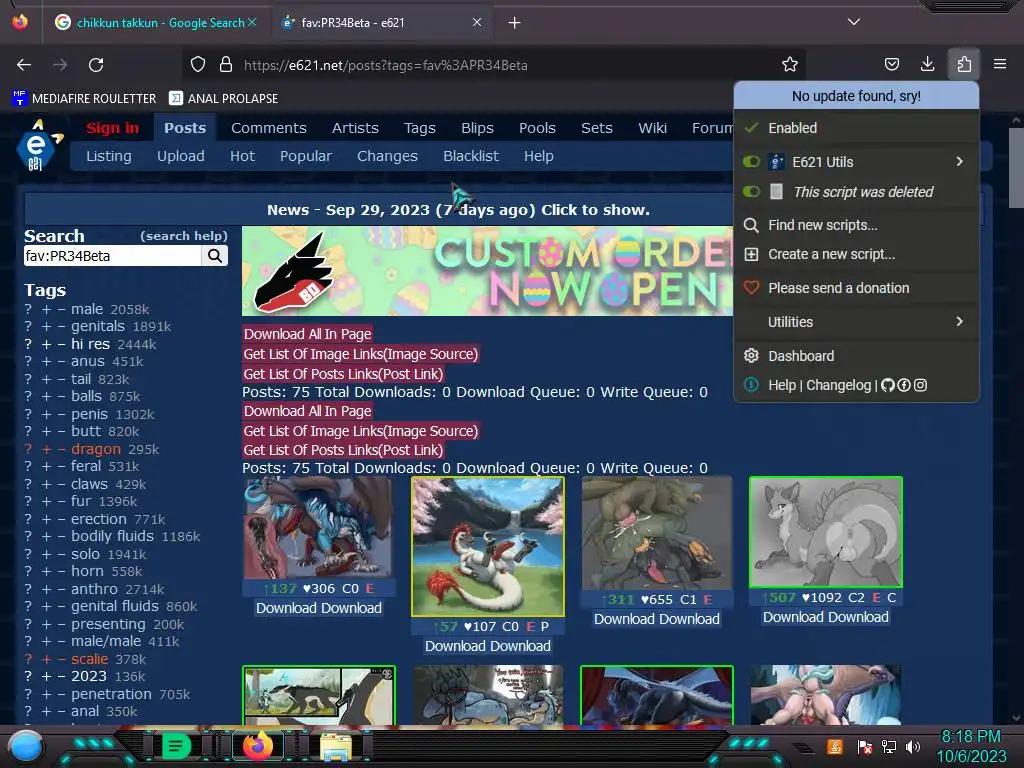1024x768 pixels.
Task: Open the Firefox downloads panel
Action: pyautogui.click(x=927, y=64)
